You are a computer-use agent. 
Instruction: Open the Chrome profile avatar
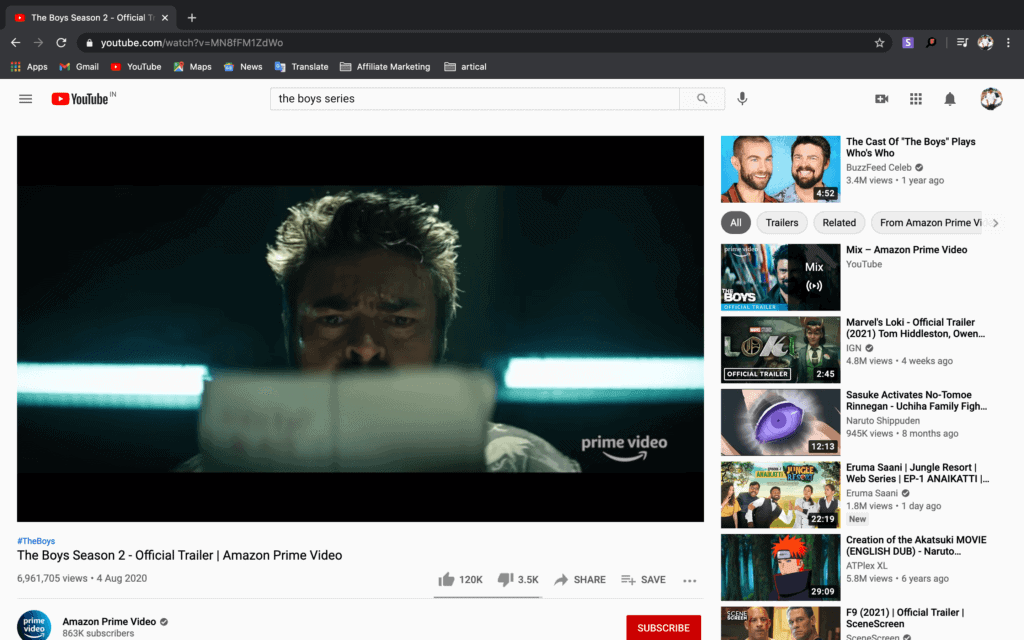(985, 42)
